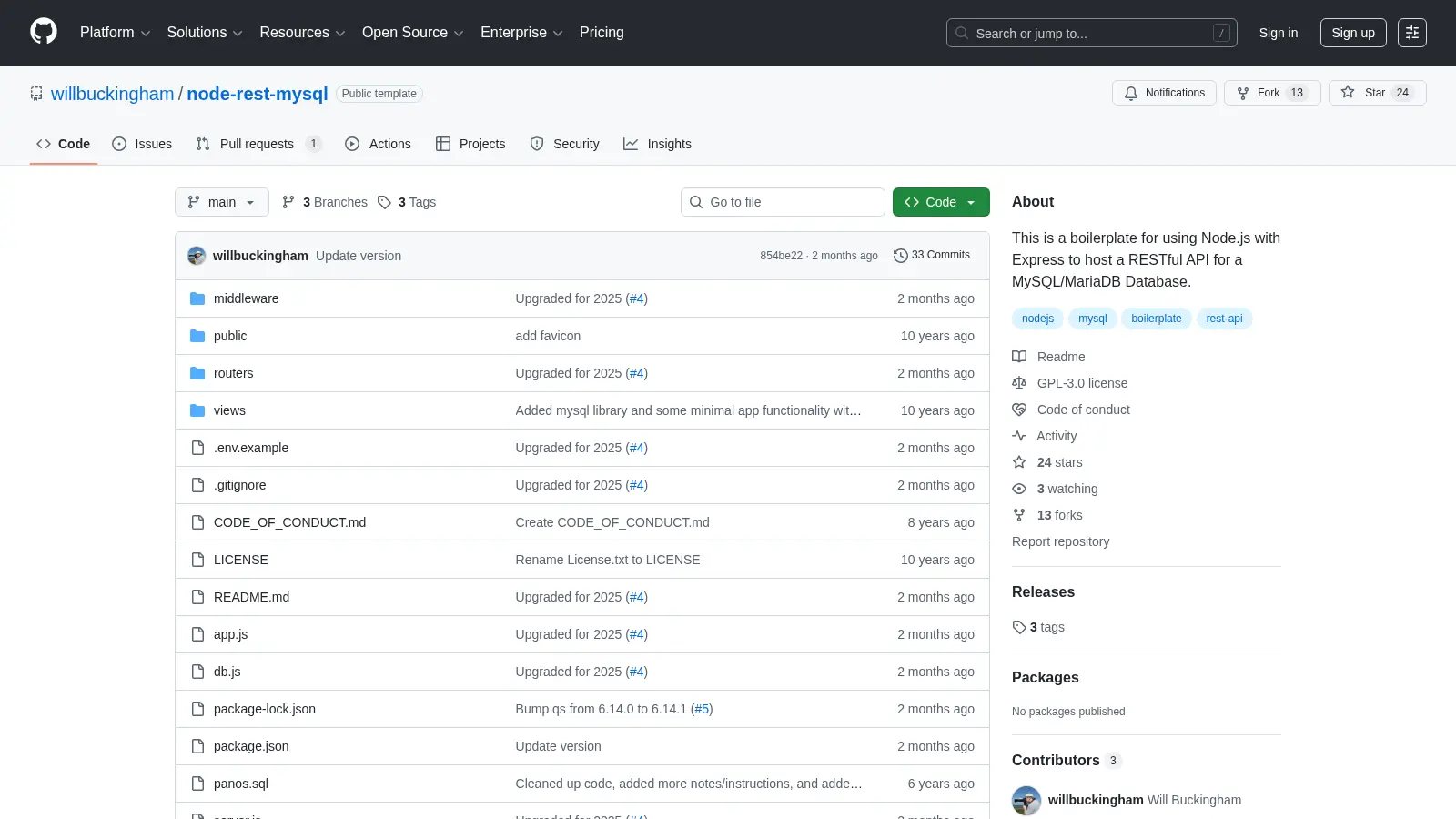1456x819 pixels.
Task: Open the command palette icon in header
Action: [1412, 33]
